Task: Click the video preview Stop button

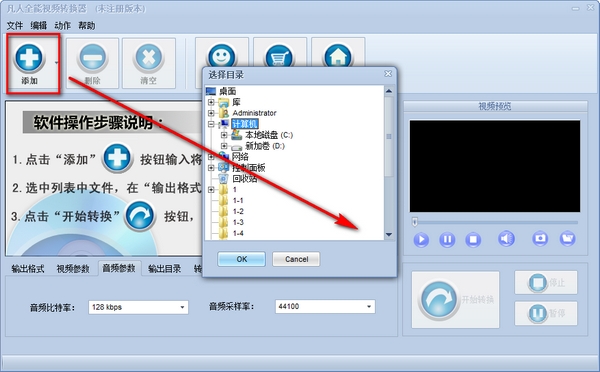Action: tap(473, 240)
